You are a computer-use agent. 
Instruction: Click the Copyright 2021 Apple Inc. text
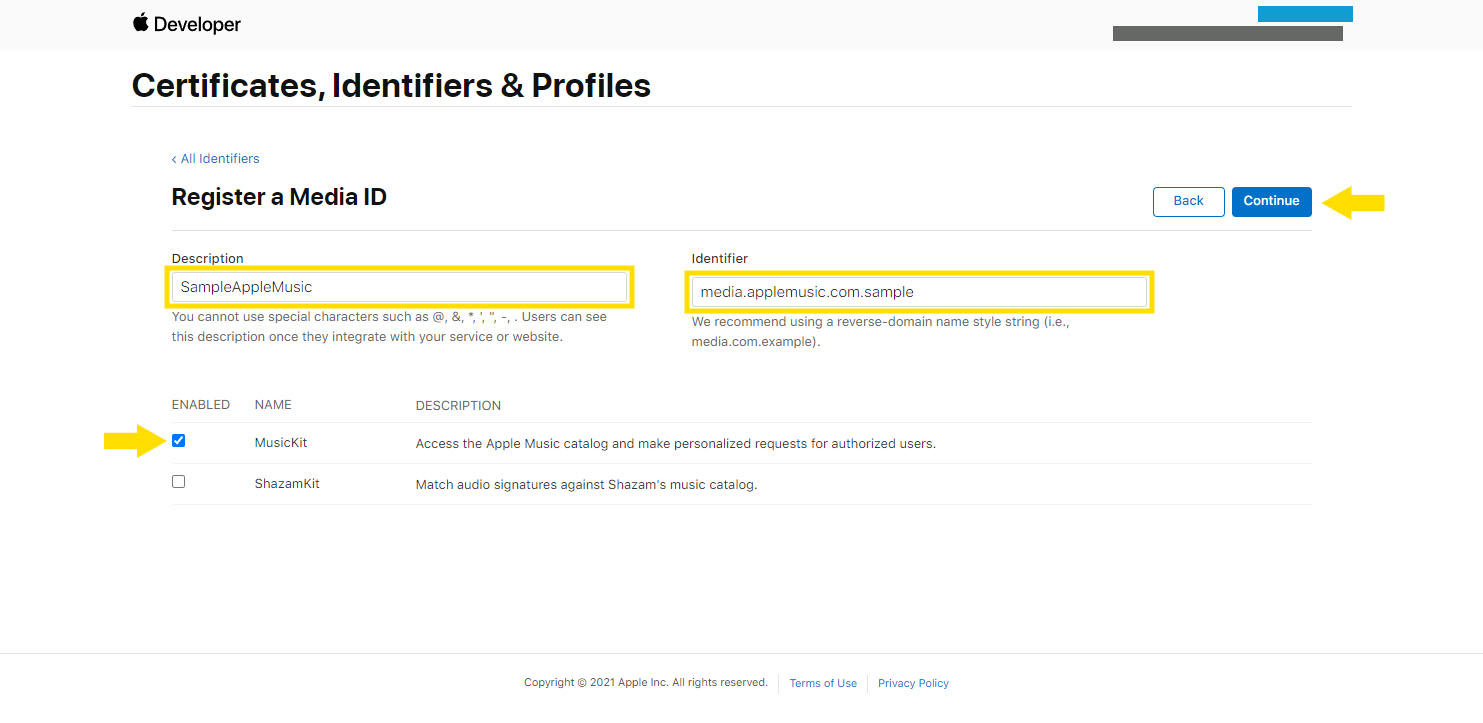646,683
